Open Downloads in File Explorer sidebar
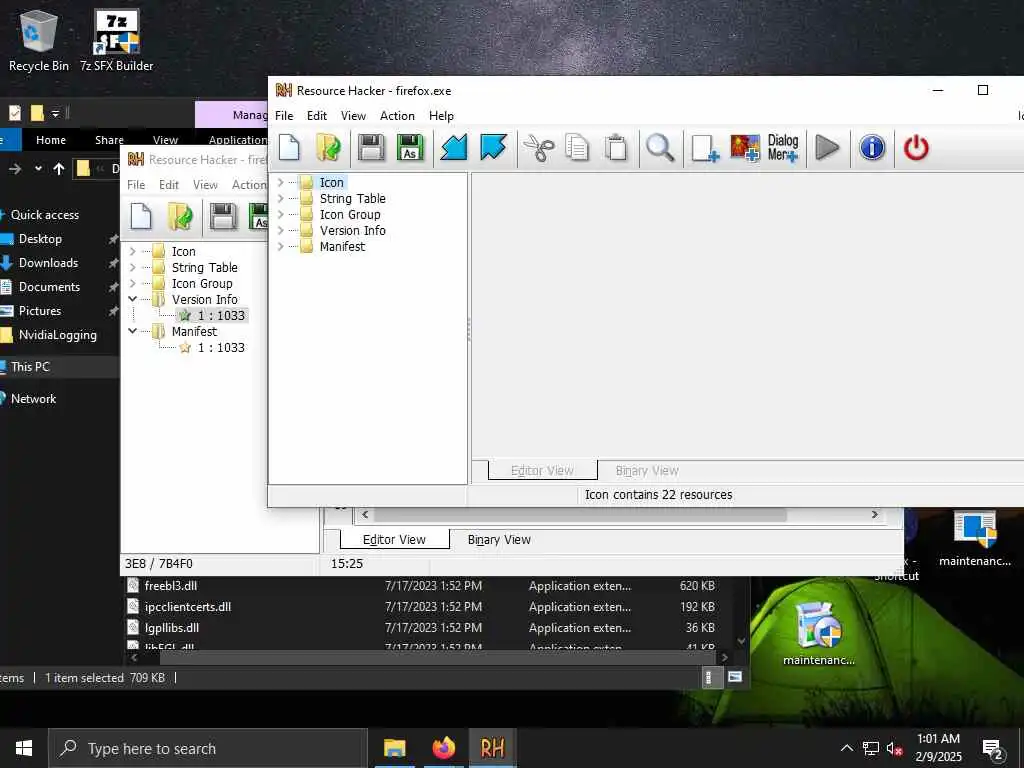The height and width of the screenshot is (768, 1024). point(48,263)
